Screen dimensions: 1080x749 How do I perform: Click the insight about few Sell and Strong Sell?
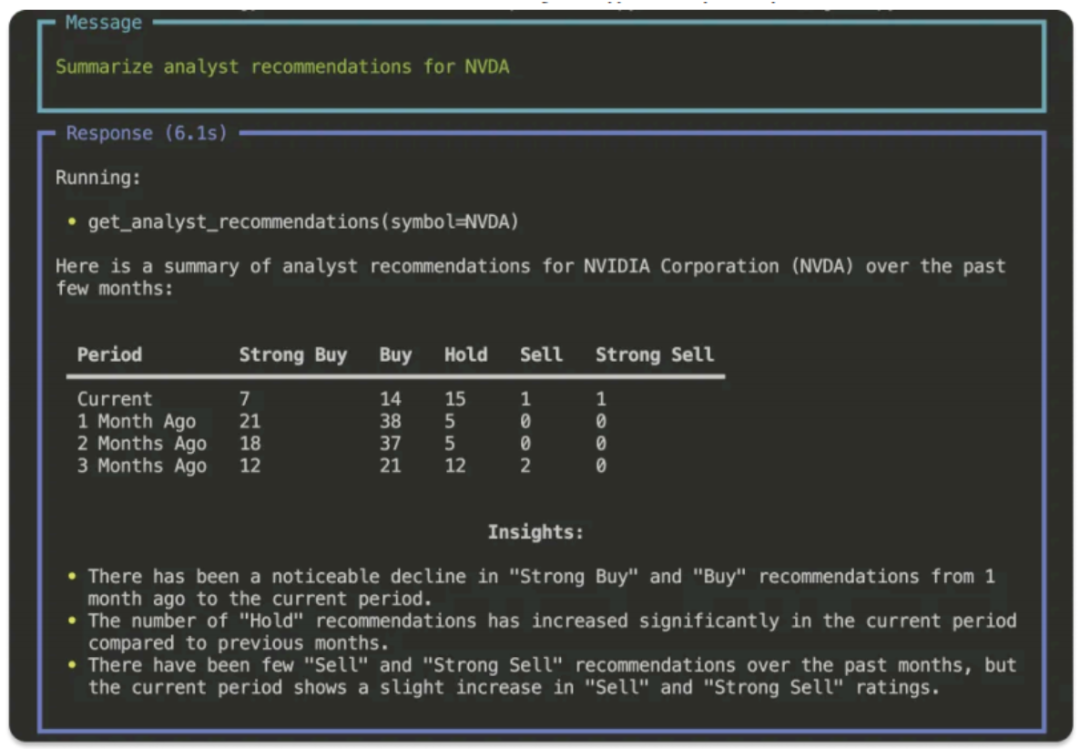pyautogui.click(x=552, y=676)
